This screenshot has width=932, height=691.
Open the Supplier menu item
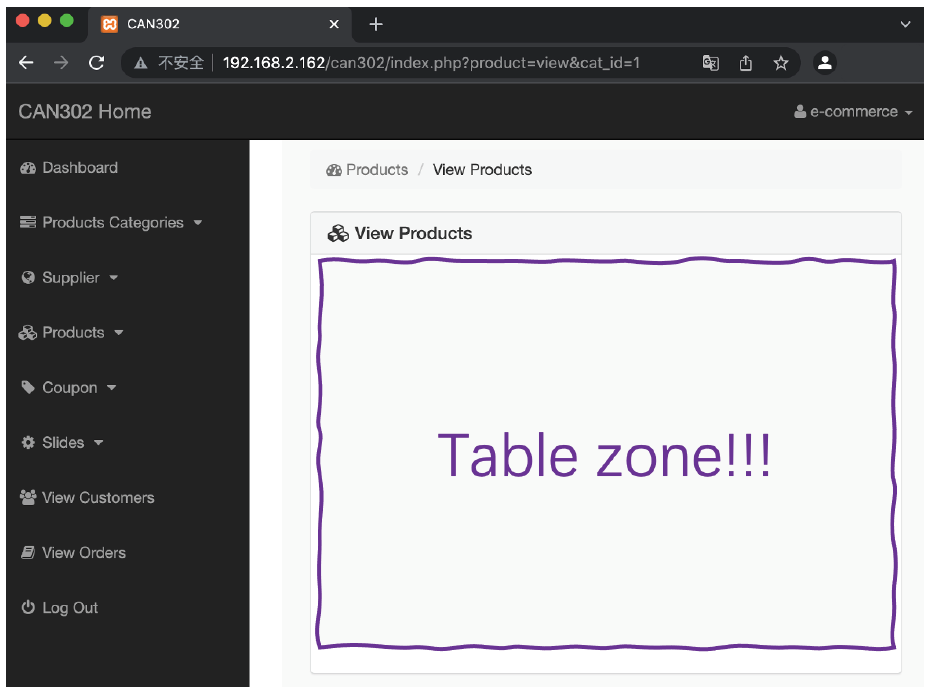click(69, 277)
